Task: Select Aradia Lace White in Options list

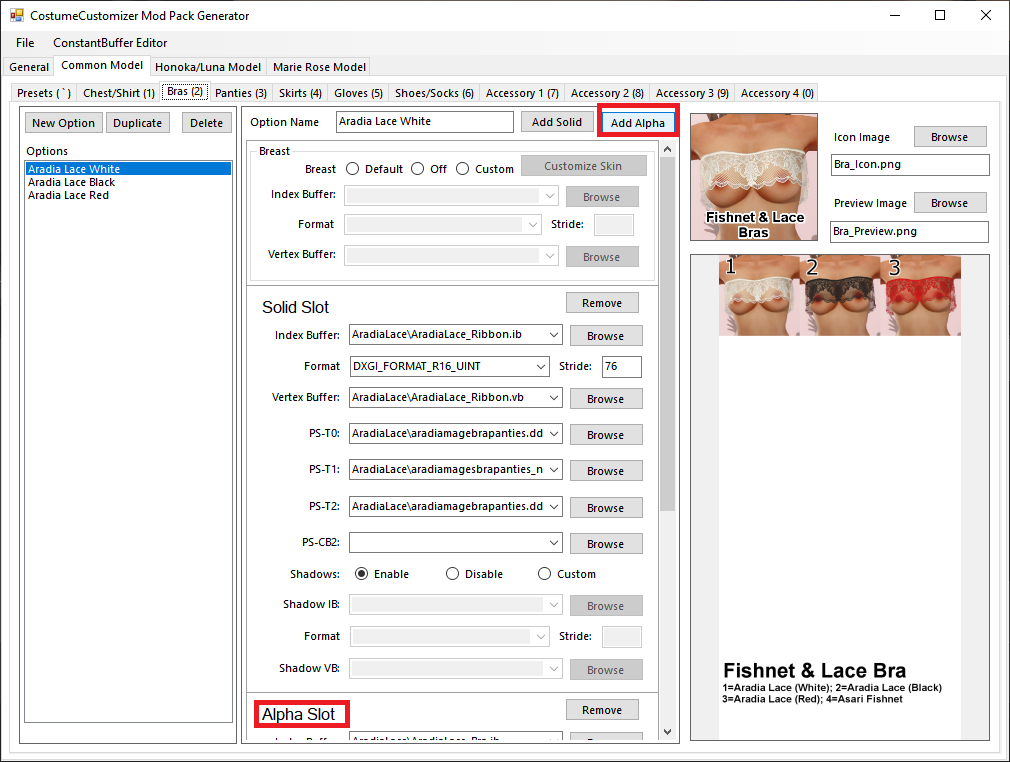Action: click(128, 169)
